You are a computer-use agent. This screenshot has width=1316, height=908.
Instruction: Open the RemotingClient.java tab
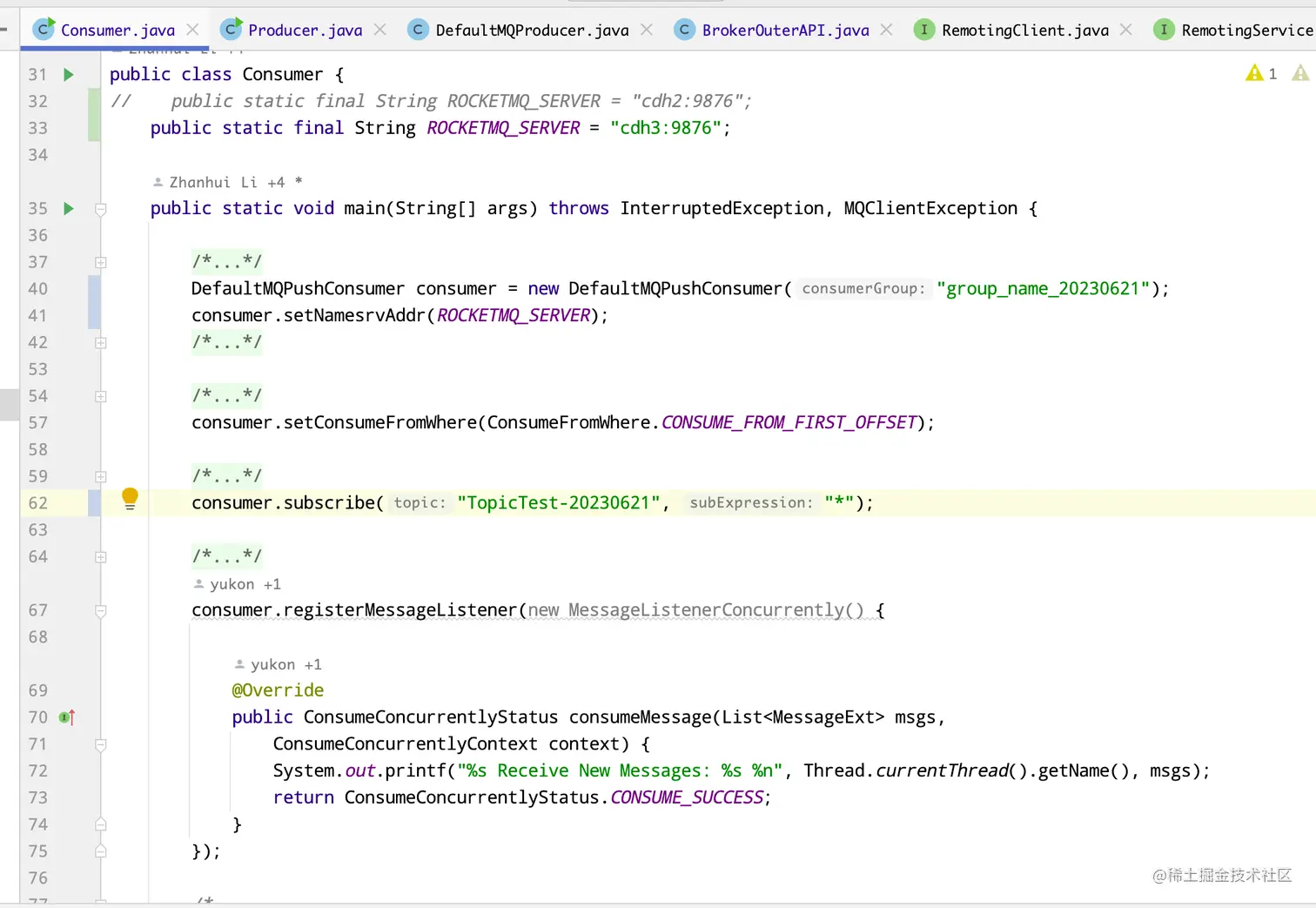1024,30
